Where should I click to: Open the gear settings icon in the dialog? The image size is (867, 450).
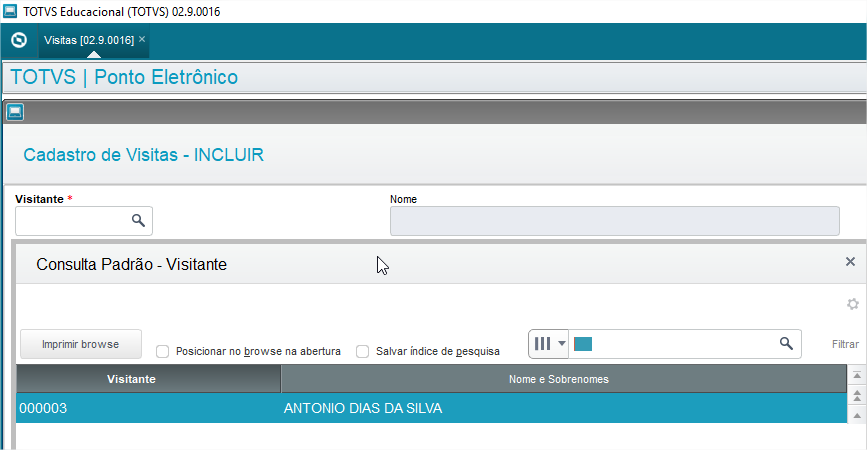coord(853,304)
